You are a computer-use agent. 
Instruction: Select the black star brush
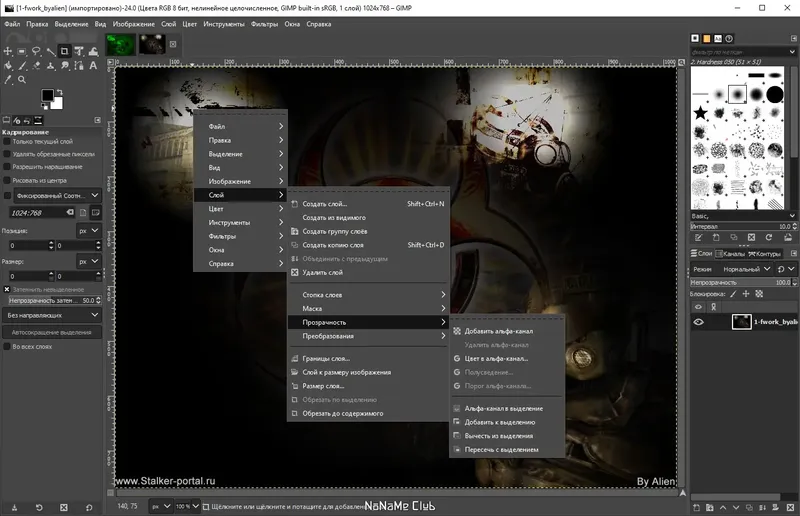pos(700,113)
